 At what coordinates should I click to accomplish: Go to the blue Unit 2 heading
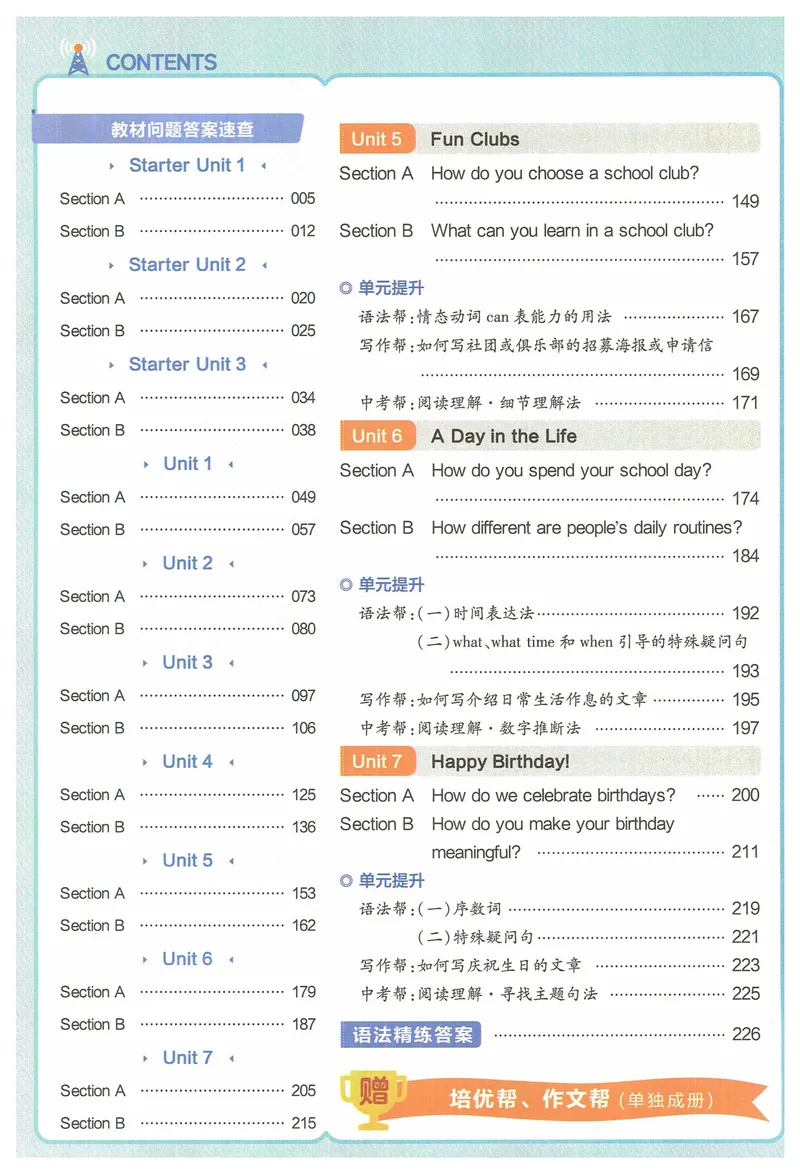(187, 563)
